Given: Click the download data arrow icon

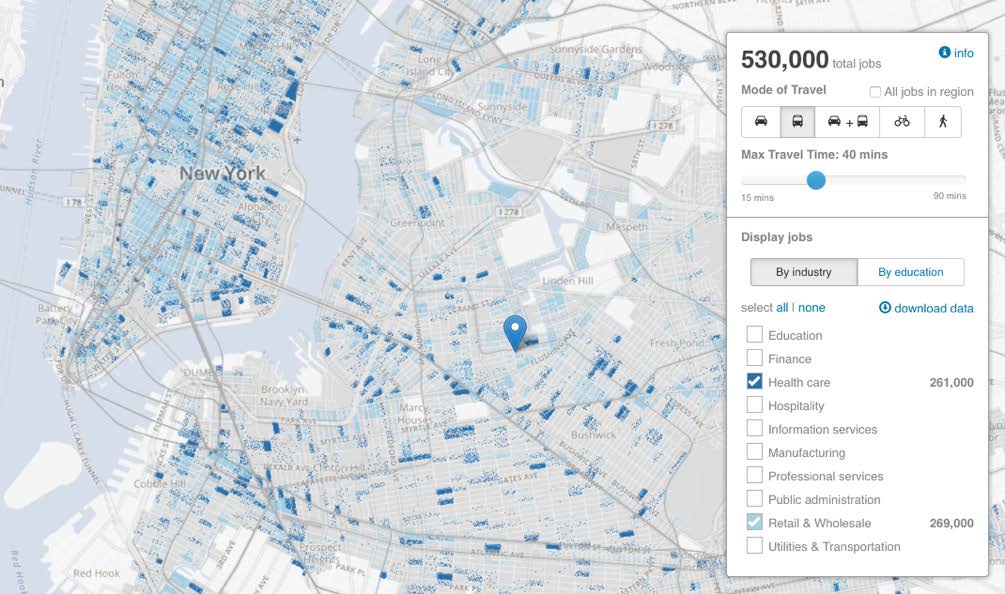Looking at the screenshot, I should 885,308.
